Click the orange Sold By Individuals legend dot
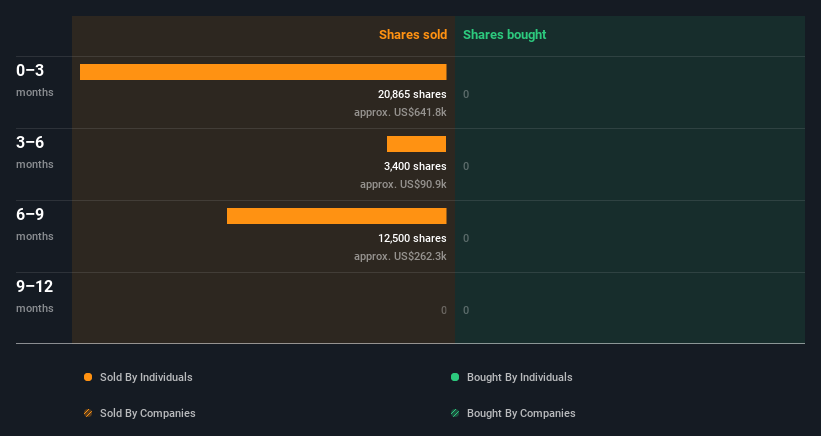 88,377
